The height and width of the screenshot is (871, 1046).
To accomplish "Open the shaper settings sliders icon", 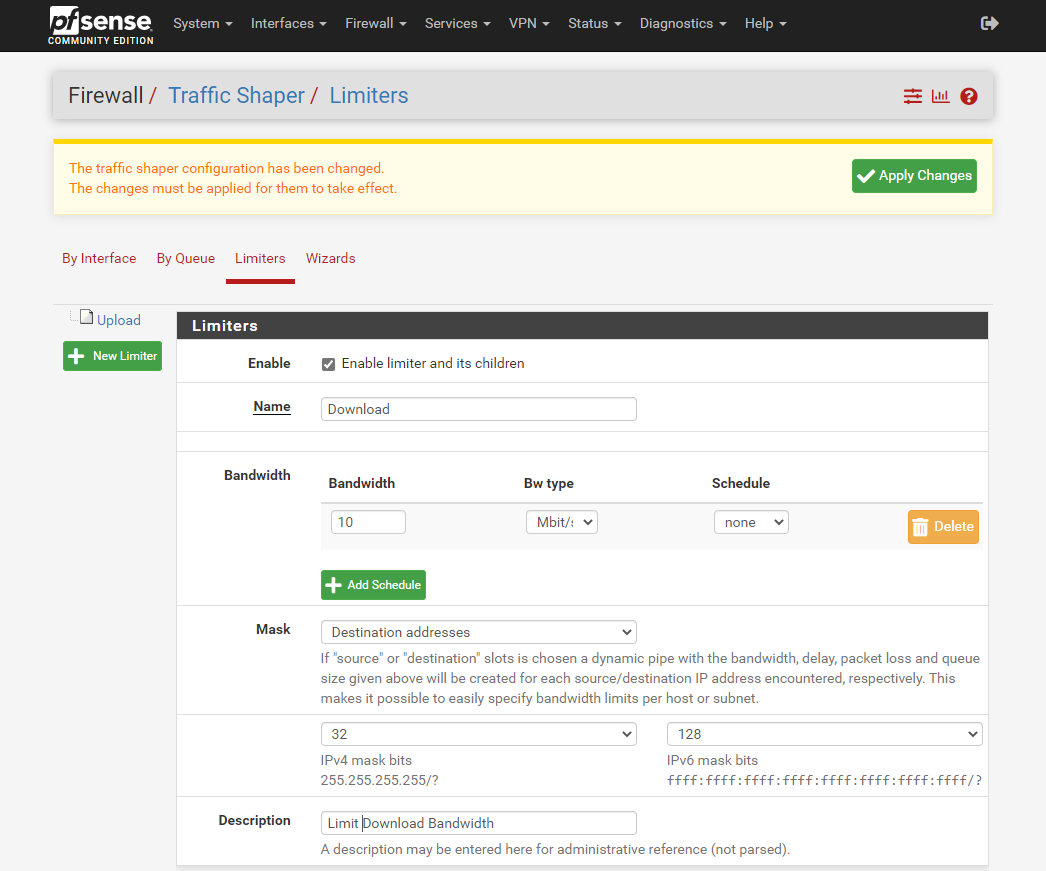I will pos(912,96).
